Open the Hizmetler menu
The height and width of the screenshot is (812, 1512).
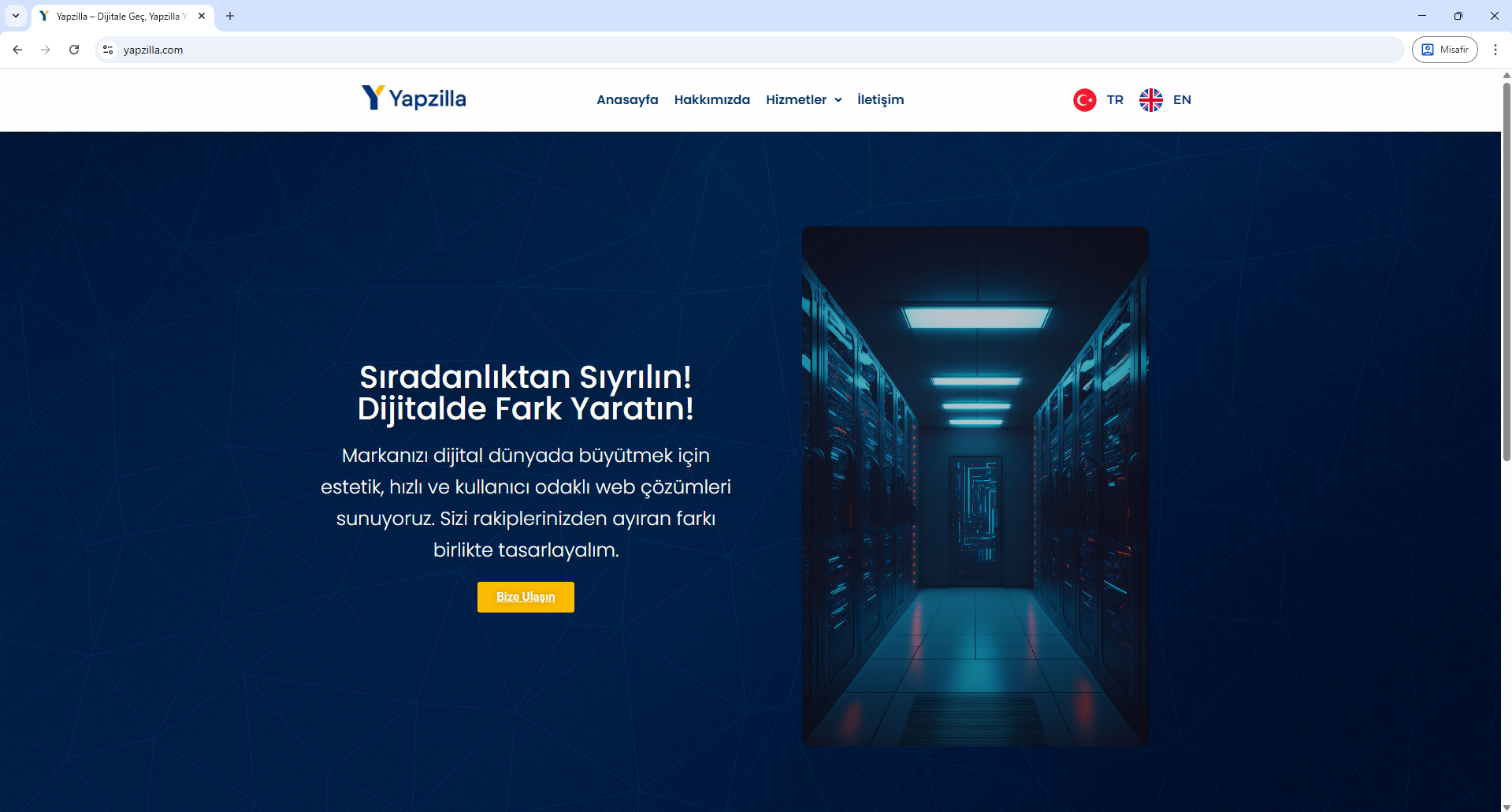pyautogui.click(x=796, y=99)
